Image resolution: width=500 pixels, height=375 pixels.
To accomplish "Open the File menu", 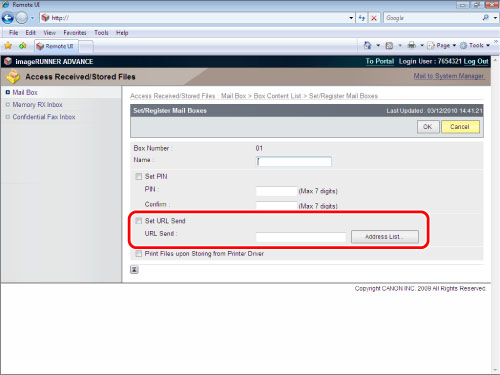I will click(x=14, y=33).
